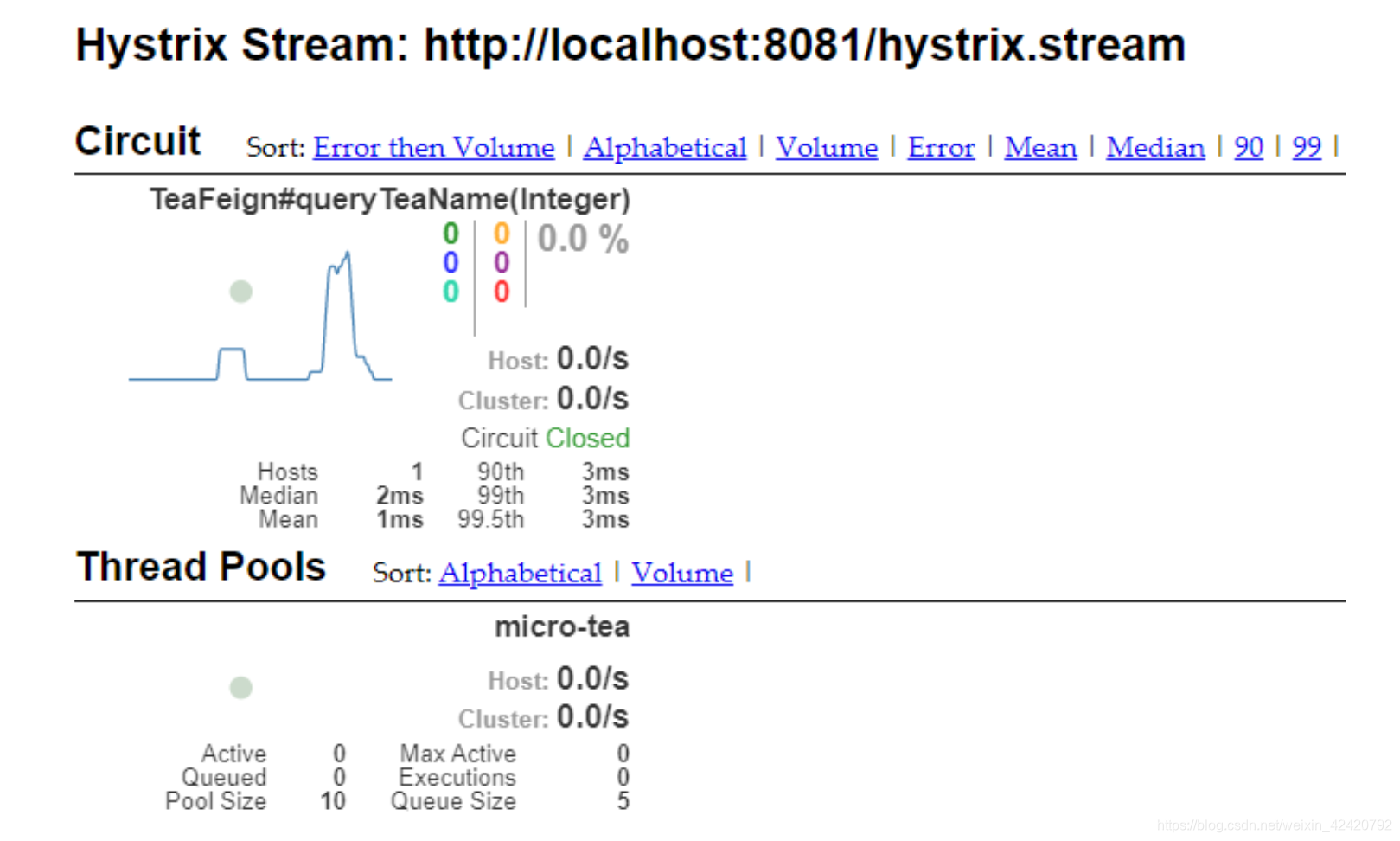Sort circuits by Error then Volume
The image size is (1400, 841).
pos(433,148)
